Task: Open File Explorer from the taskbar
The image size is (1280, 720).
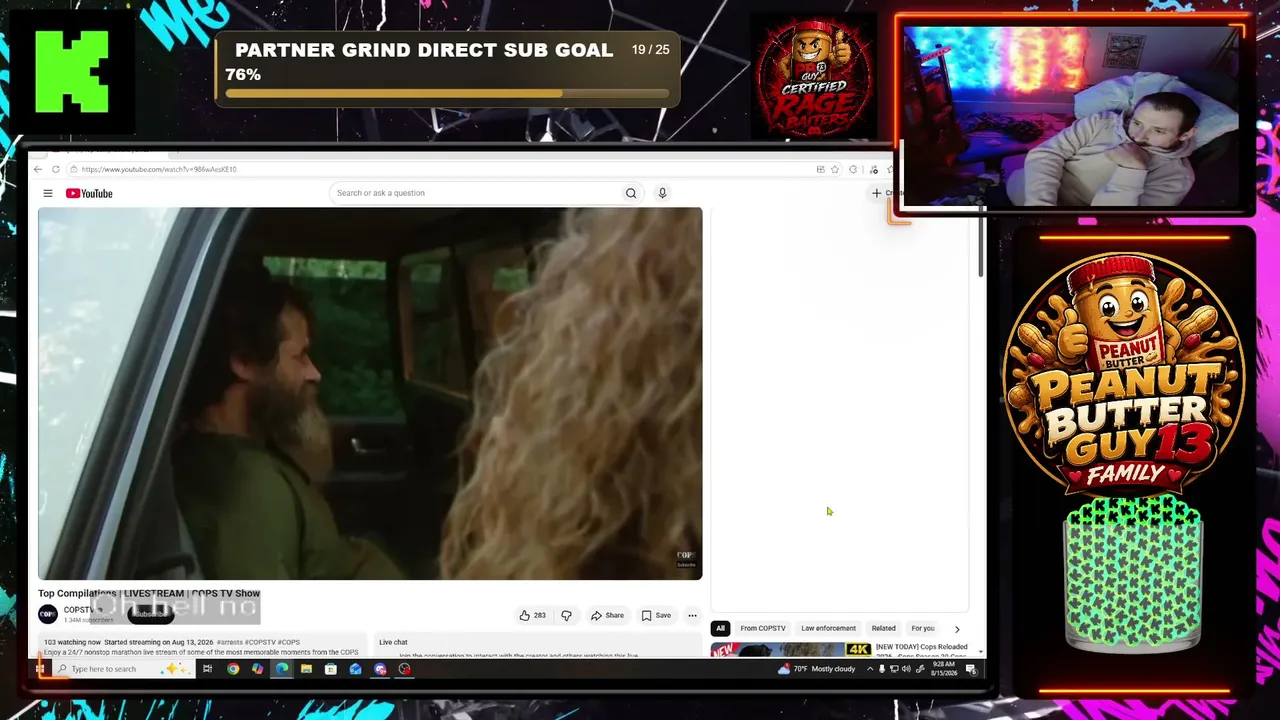Action: coord(306,669)
